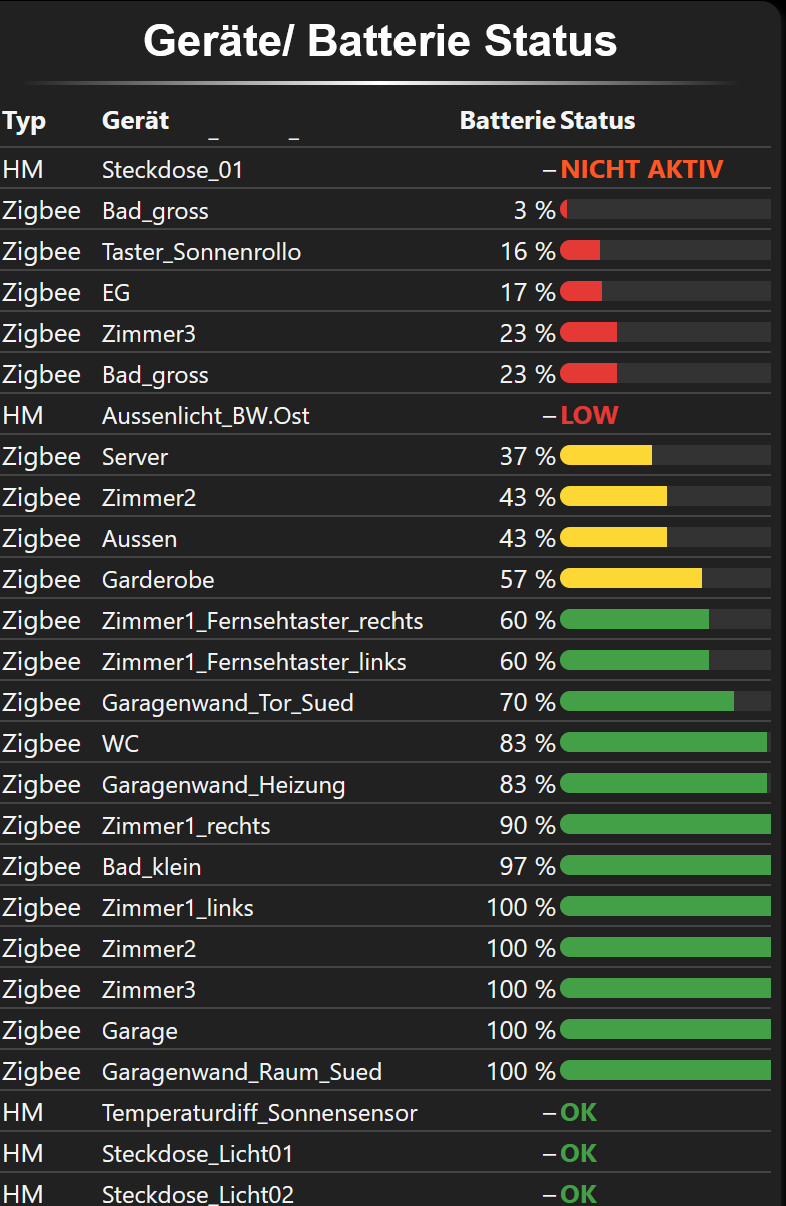Click the red LOW status for Aussenlicht_BW.Ost
Image resolution: width=786 pixels, height=1206 pixels.
click(589, 416)
